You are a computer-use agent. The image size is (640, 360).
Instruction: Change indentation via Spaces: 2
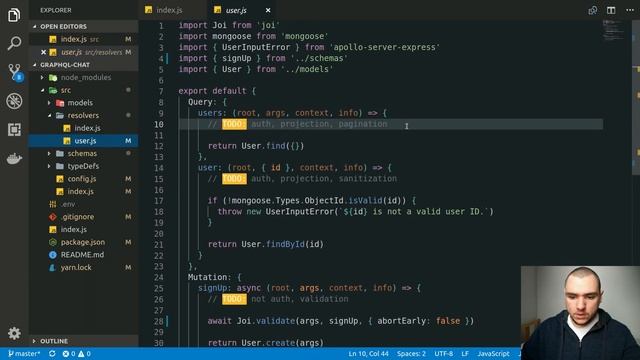click(x=411, y=353)
